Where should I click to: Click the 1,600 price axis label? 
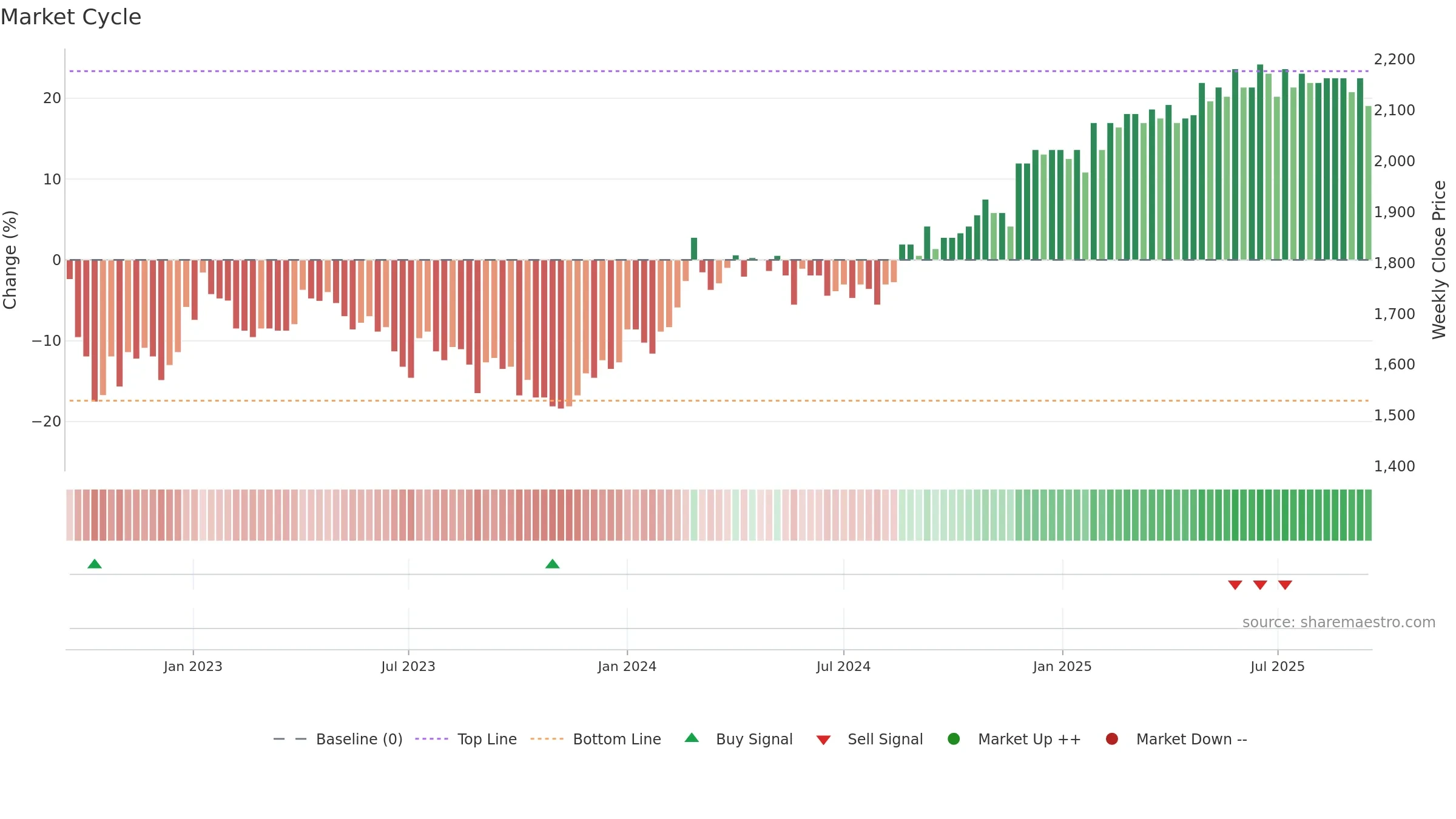1394,364
